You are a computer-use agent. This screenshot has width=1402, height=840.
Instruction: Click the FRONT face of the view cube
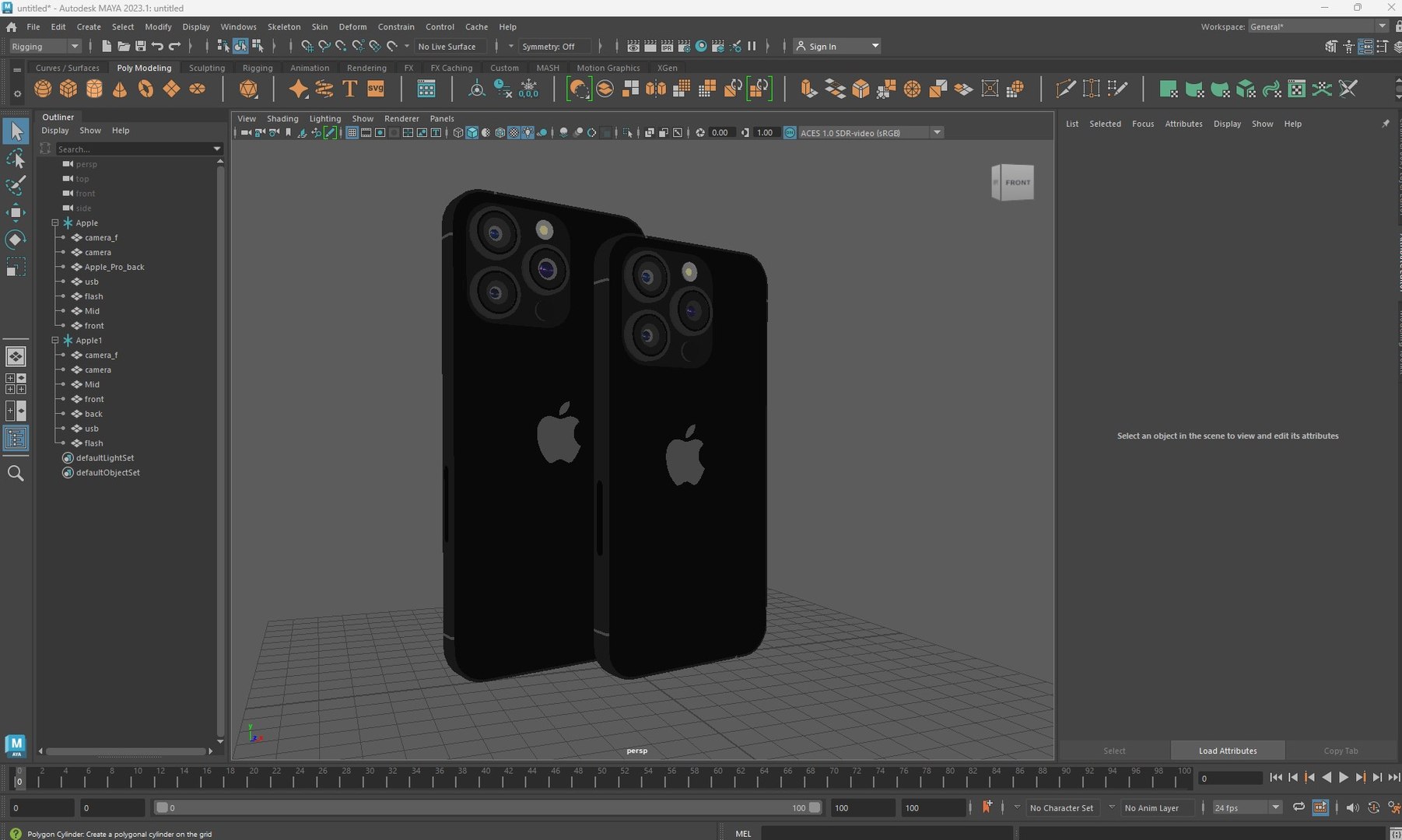click(x=1017, y=183)
